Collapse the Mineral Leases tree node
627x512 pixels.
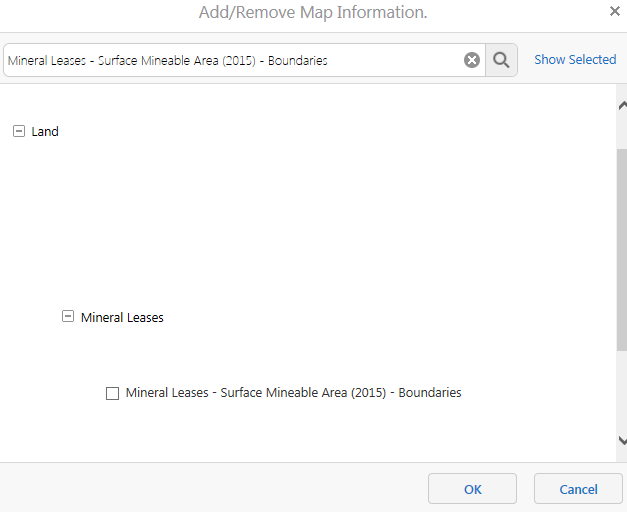(x=68, y=316)
